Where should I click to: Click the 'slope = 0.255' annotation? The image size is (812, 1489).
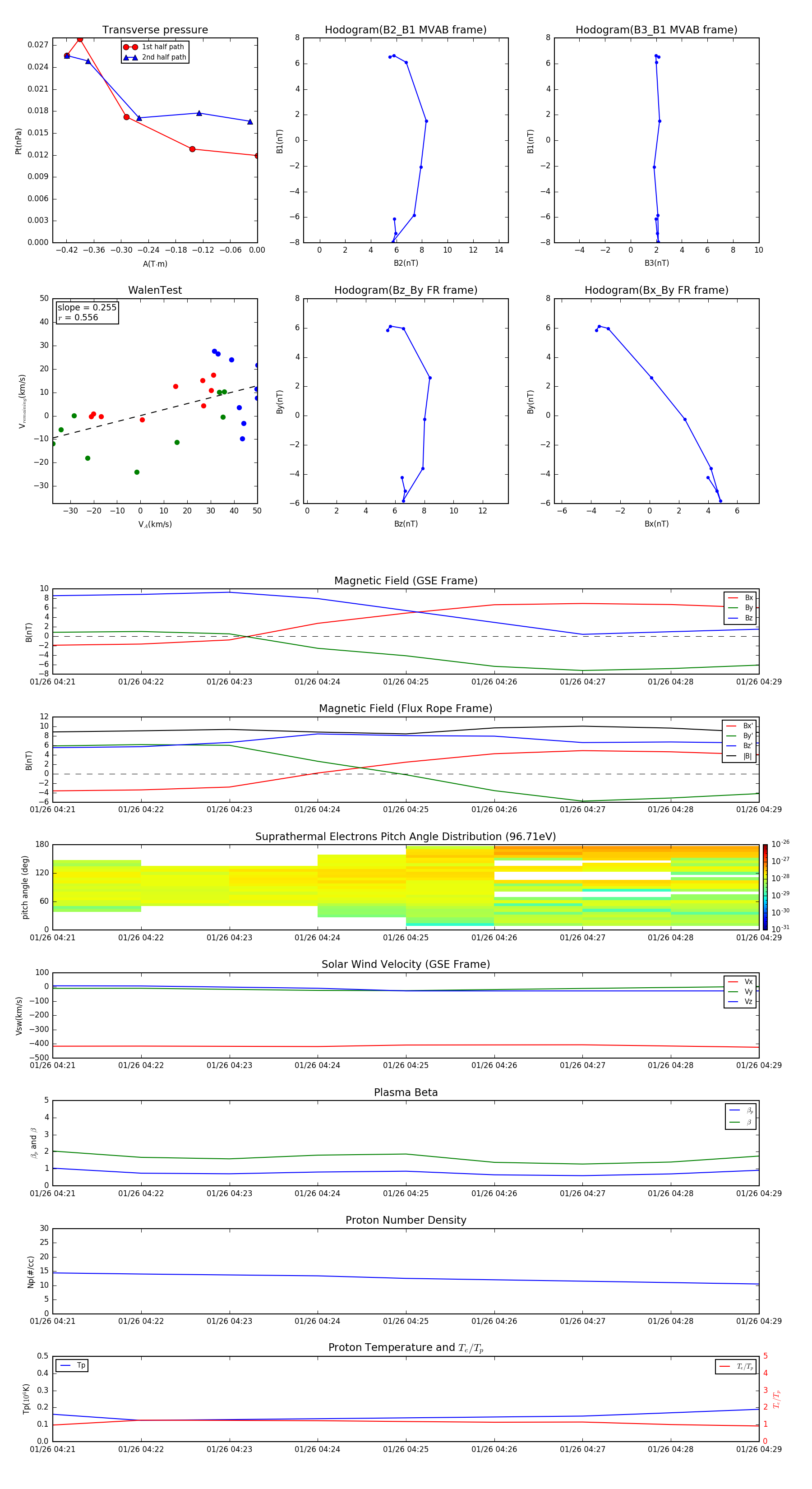87,308
